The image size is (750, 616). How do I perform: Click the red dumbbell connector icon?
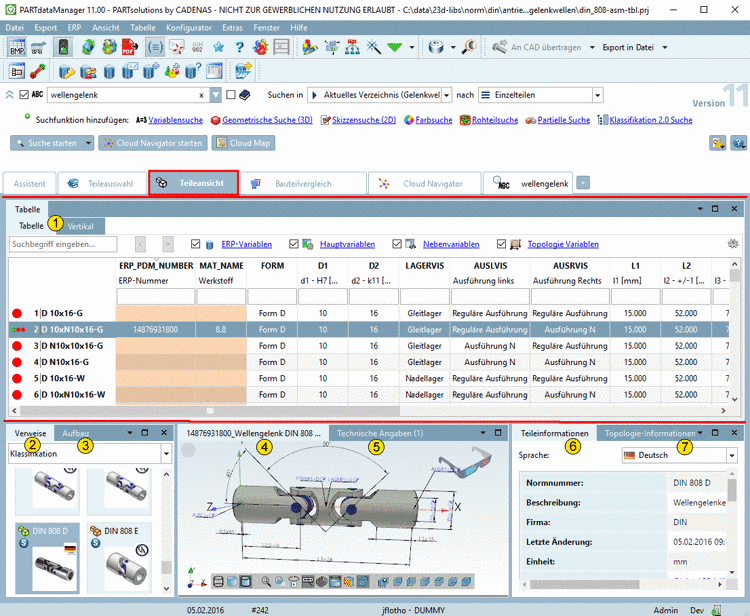click(38, 71)
